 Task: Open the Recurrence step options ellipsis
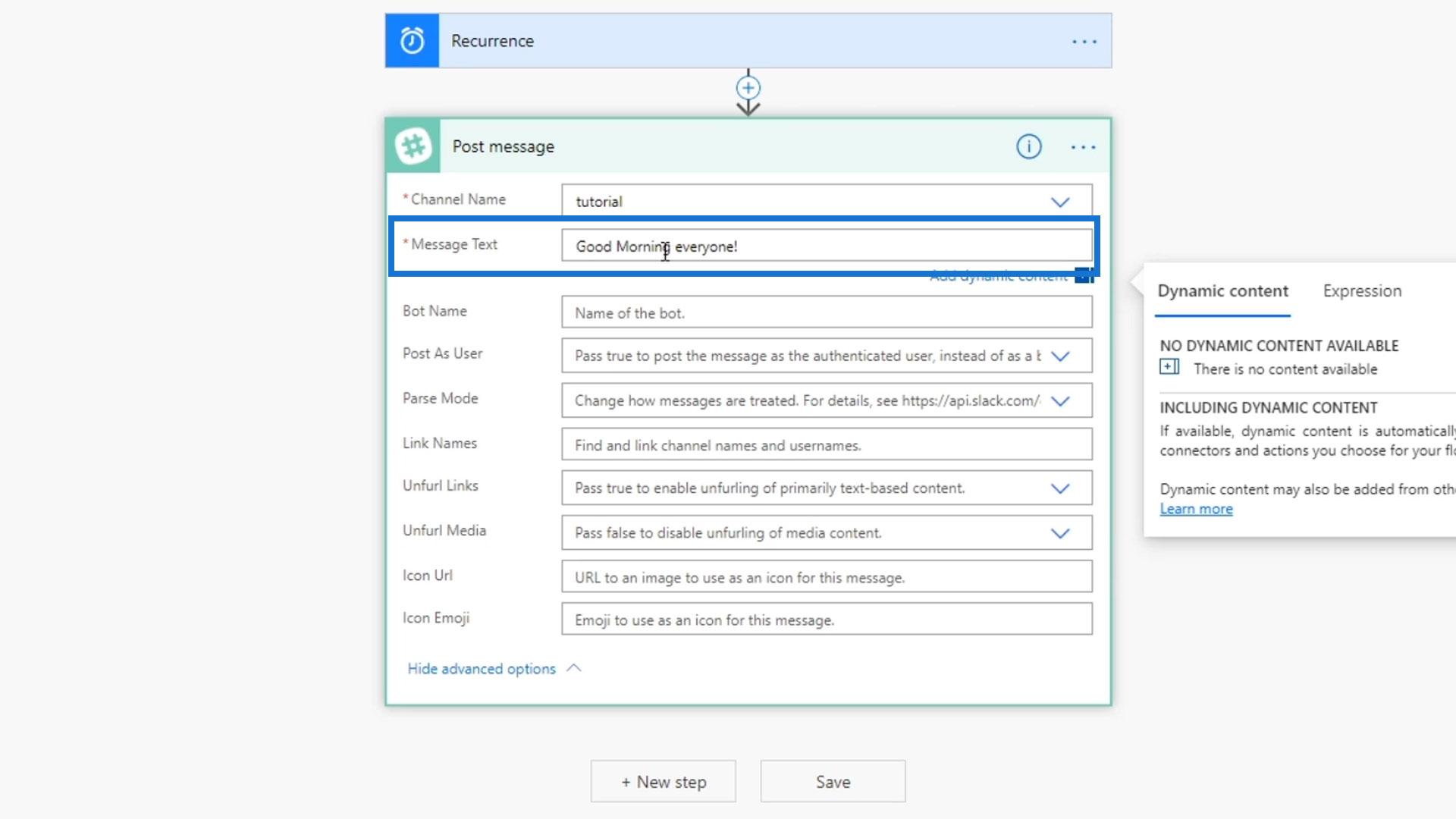click(1084, 42)
